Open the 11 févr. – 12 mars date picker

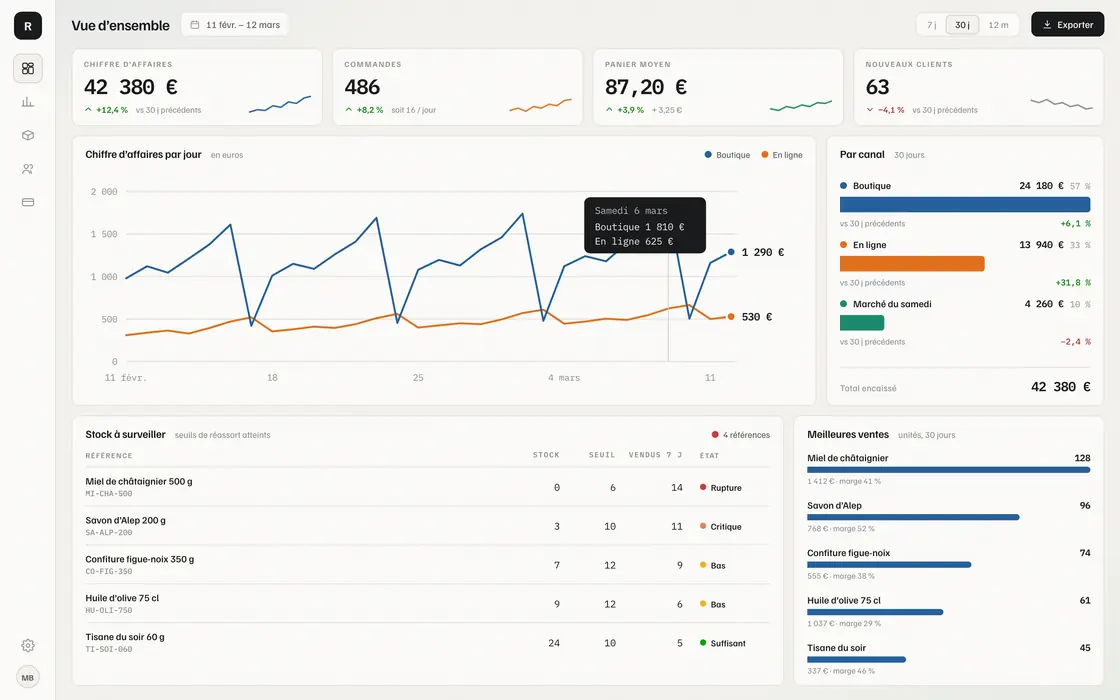click(x=235, y=25)
